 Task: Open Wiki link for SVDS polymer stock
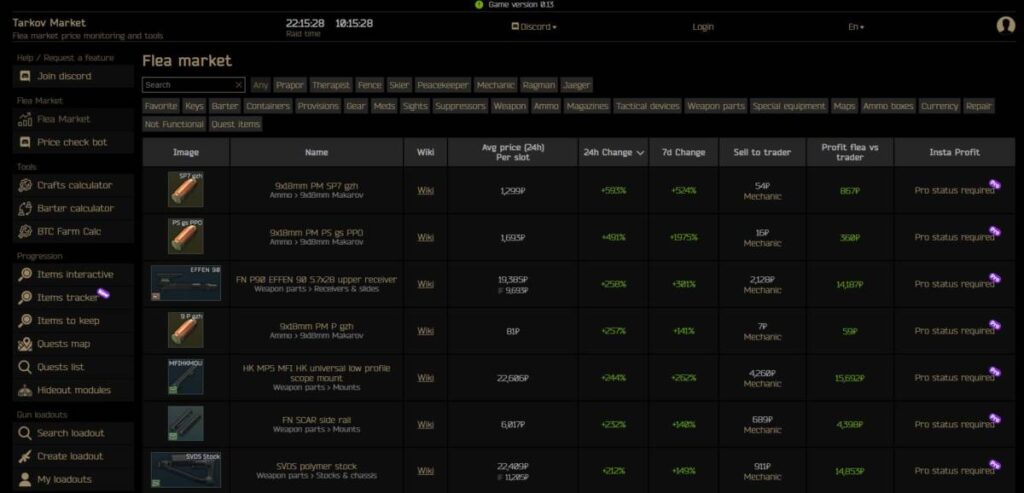click(x=425, y=471)
